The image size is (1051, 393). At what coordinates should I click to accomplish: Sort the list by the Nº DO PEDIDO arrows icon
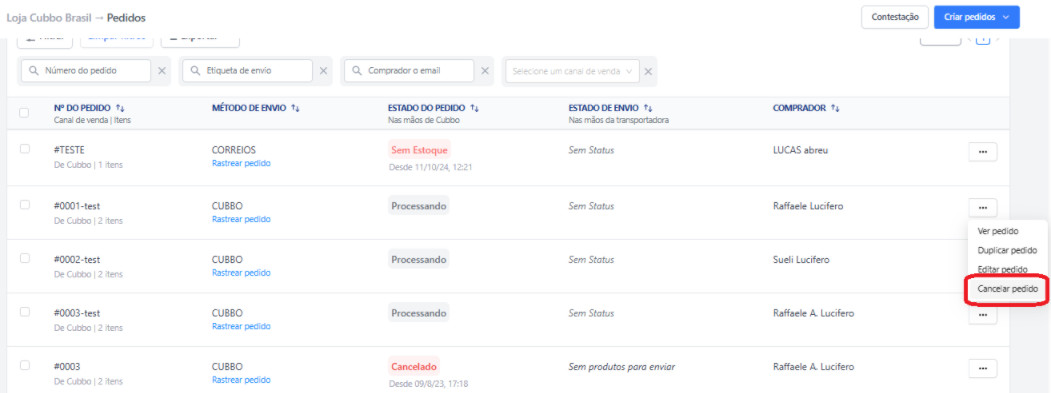click(x=121, y=108)
